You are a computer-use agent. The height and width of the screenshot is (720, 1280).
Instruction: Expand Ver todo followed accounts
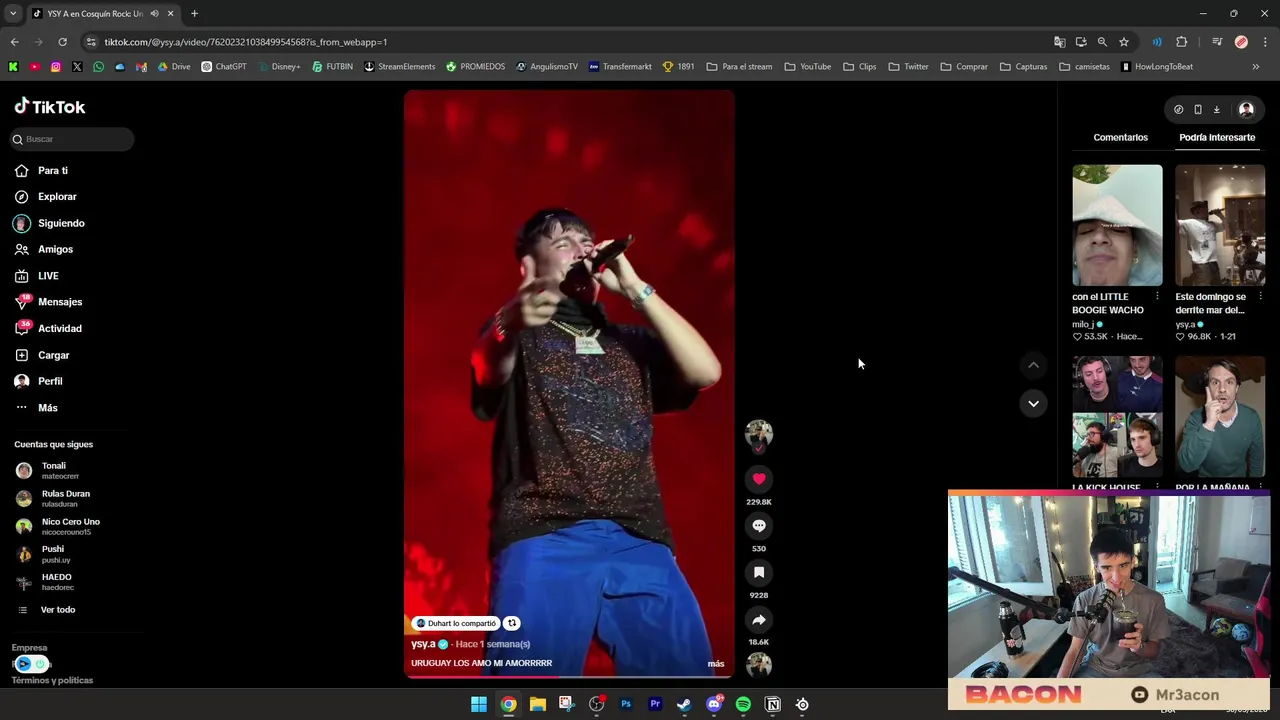pos(47,610)
